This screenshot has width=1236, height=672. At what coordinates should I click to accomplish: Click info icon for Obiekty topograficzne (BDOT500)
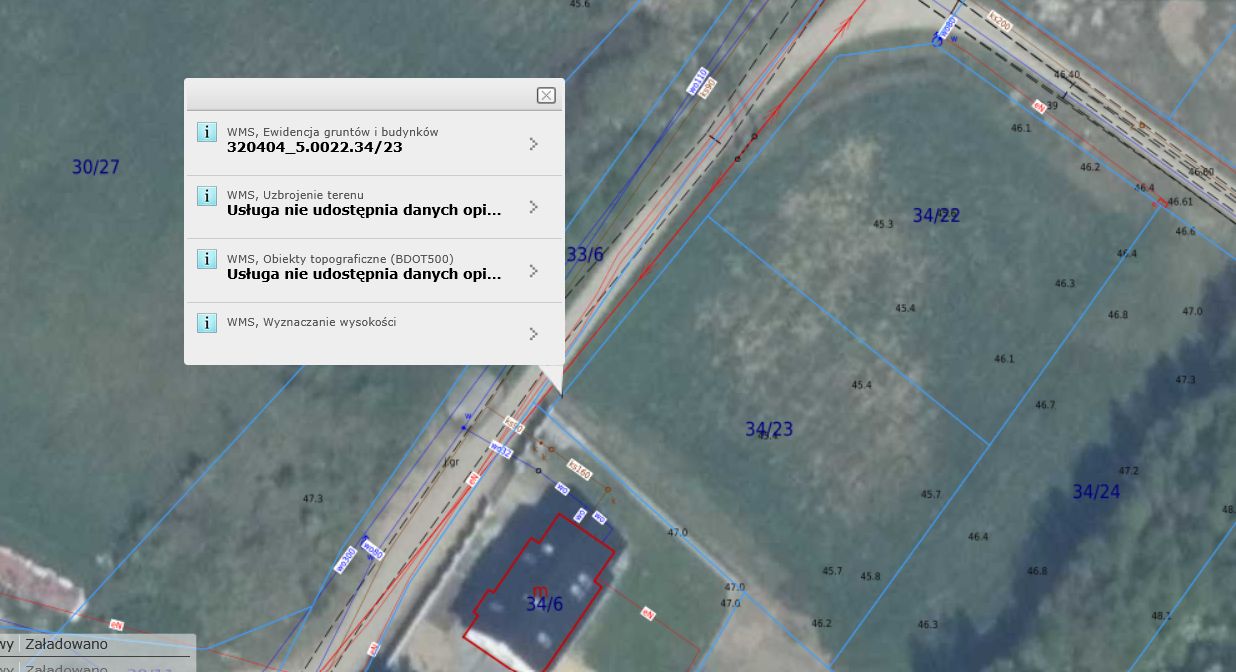click(206, 259)
